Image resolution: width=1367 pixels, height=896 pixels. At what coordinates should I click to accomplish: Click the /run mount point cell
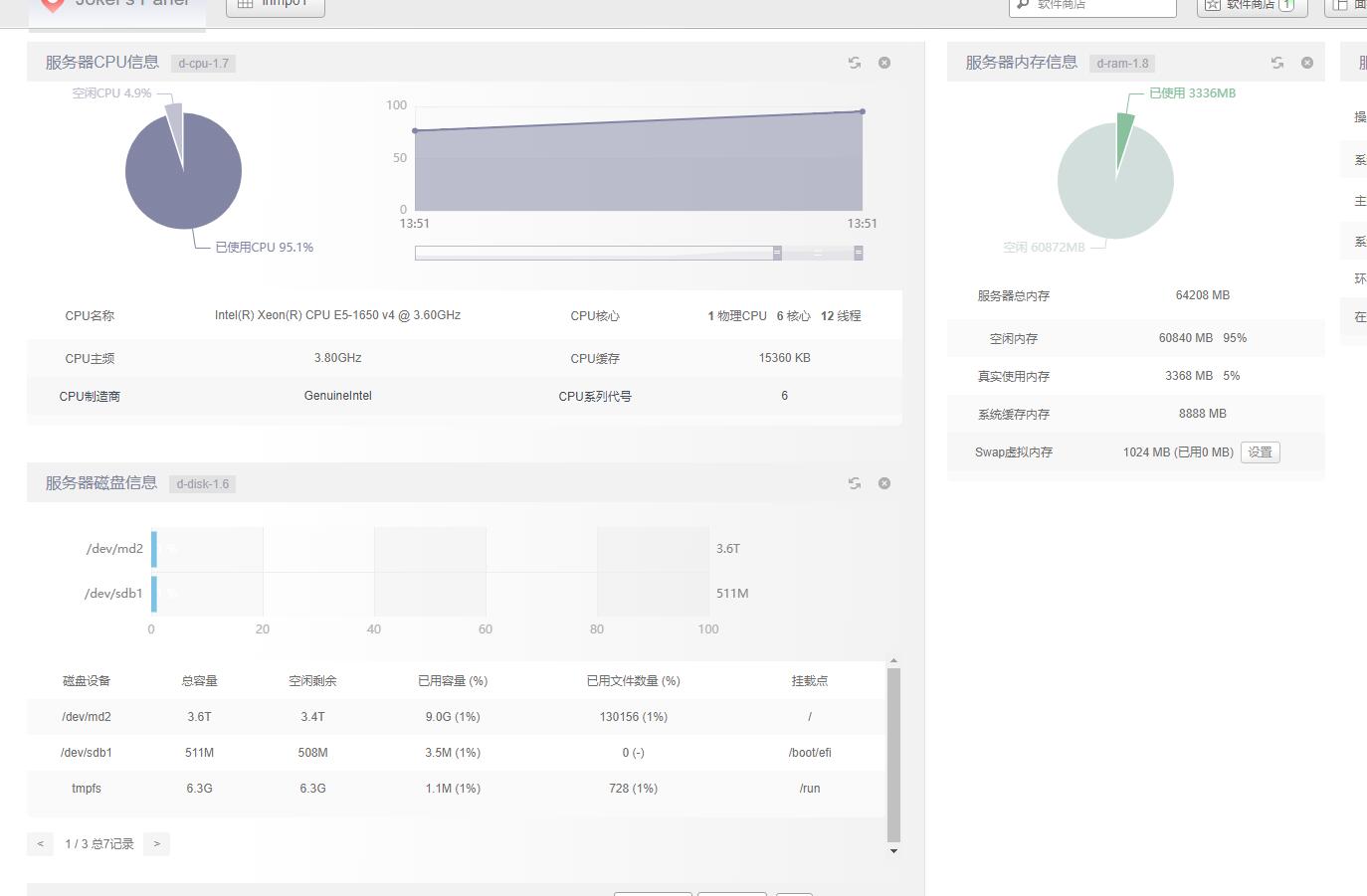tap(810, 789)
